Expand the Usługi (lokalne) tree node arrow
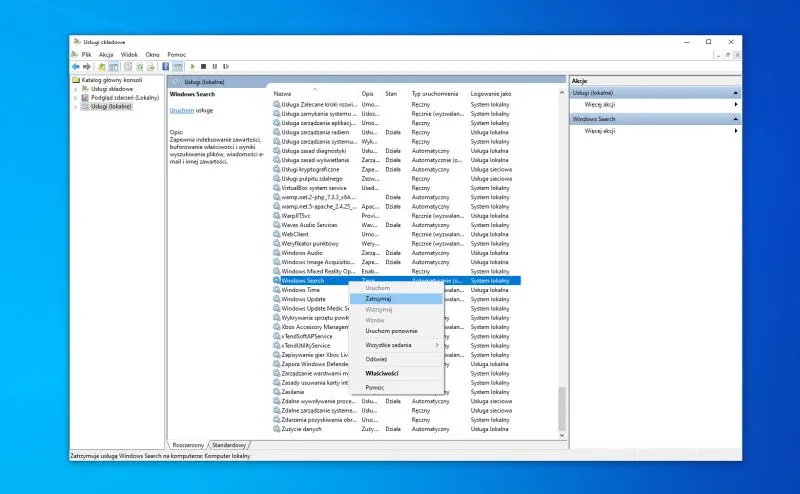Image resolution: width=800 pixels, height=494 pixels. [x=76, y=107]
